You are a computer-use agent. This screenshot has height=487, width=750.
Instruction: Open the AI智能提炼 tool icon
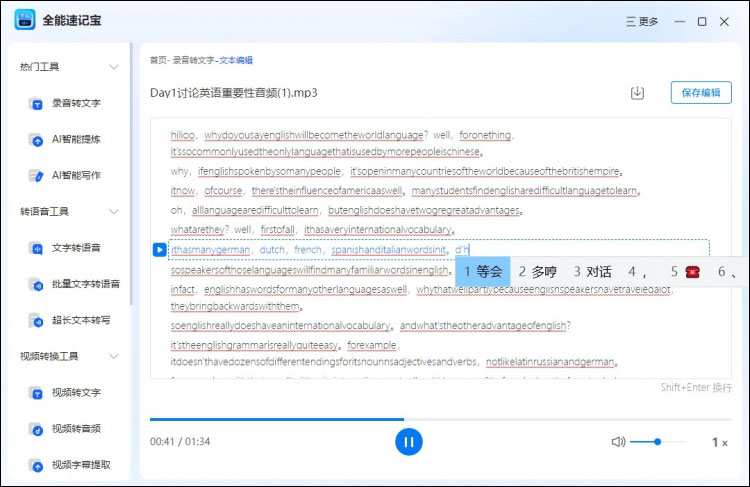click(36, 140)
